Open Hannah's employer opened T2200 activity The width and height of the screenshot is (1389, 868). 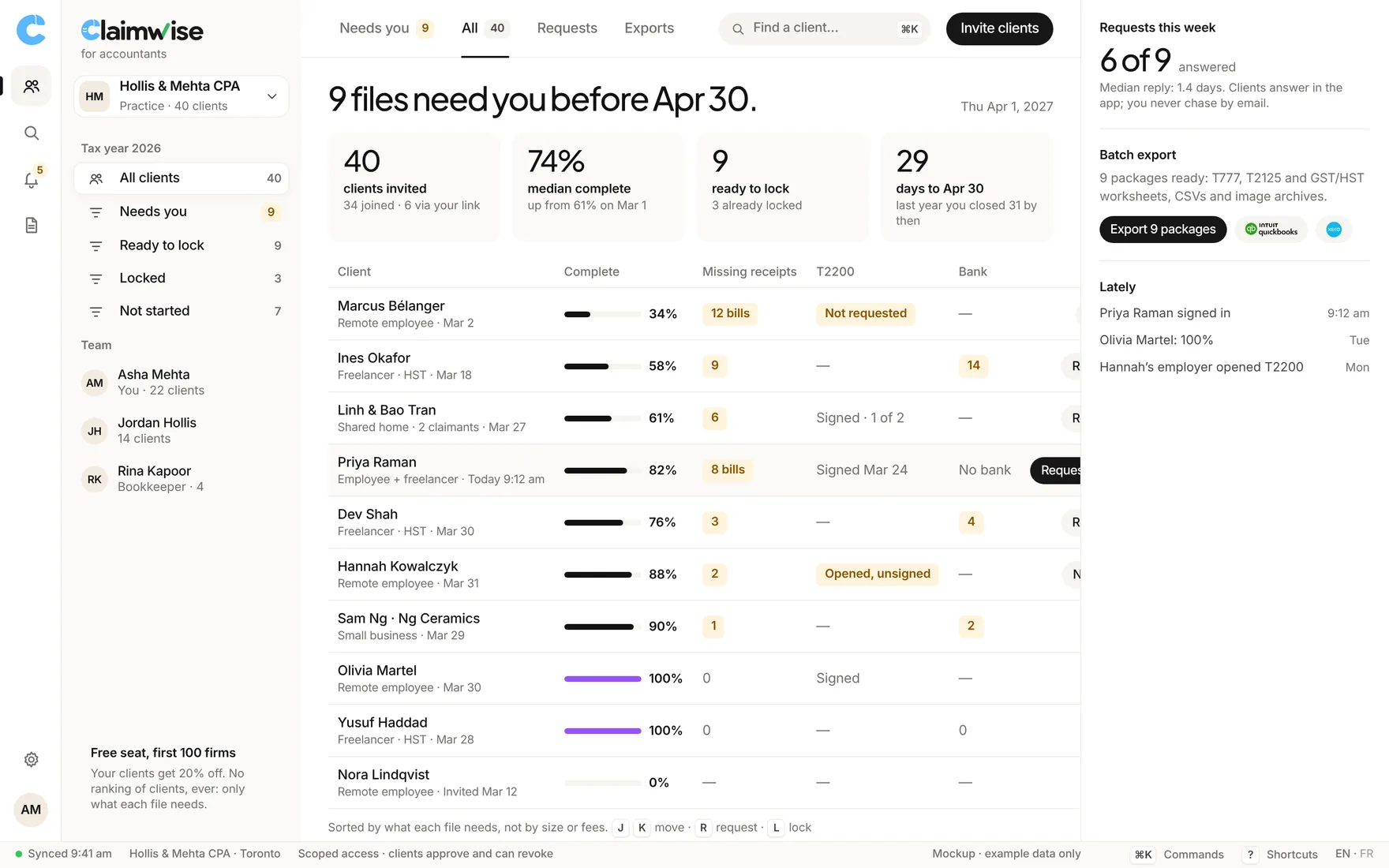(1234, 367)
